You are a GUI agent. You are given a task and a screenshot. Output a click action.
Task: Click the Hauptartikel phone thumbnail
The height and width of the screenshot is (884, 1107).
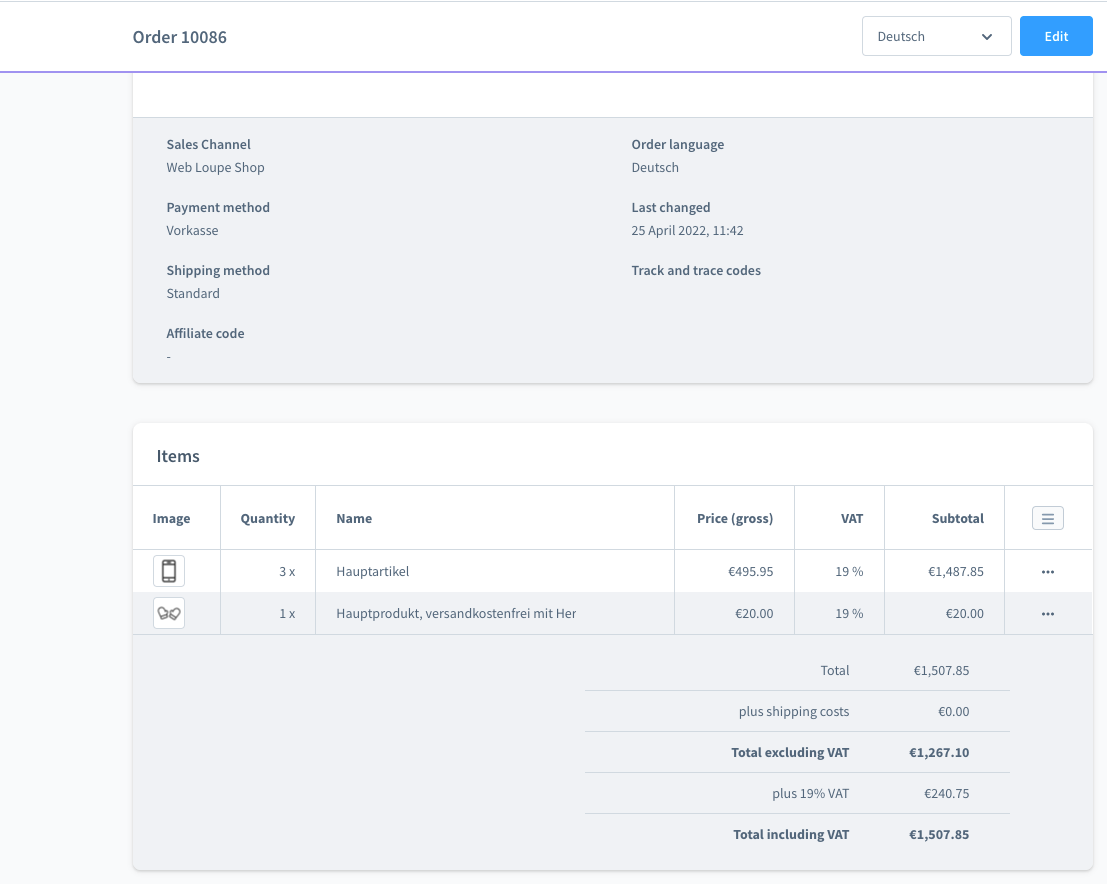pyautogui.click(x=169, y=571)
